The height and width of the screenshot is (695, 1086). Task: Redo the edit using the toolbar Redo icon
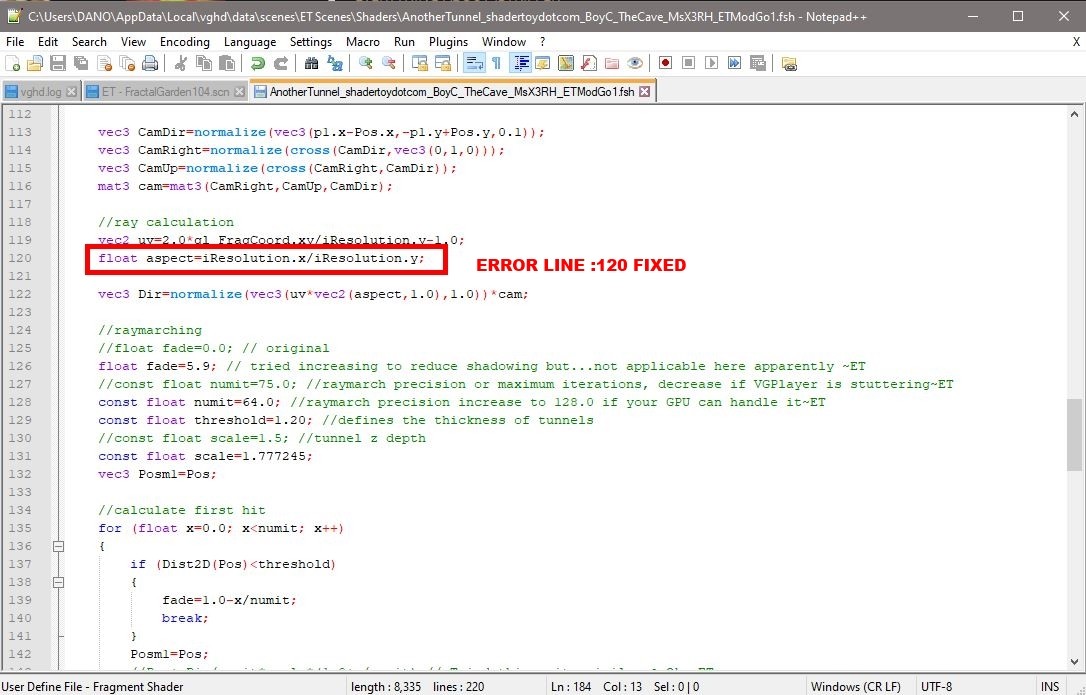pyautogui.click(x=281, y=64)
